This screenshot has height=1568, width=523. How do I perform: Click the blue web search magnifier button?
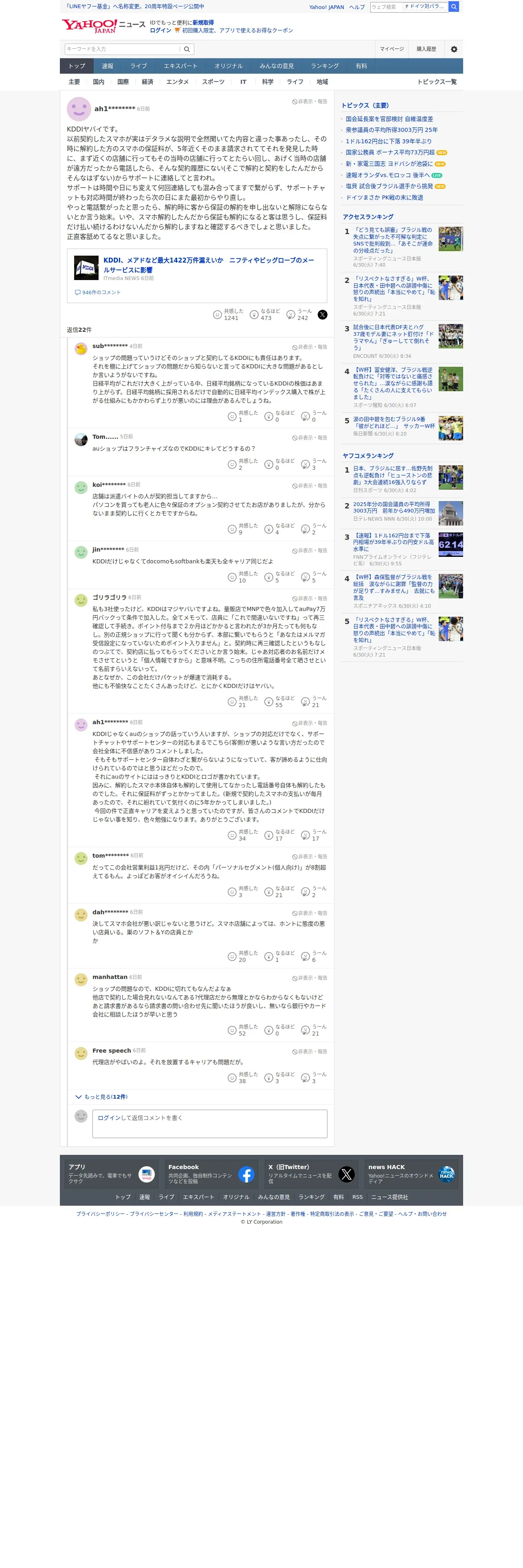[x=454, y=7]
